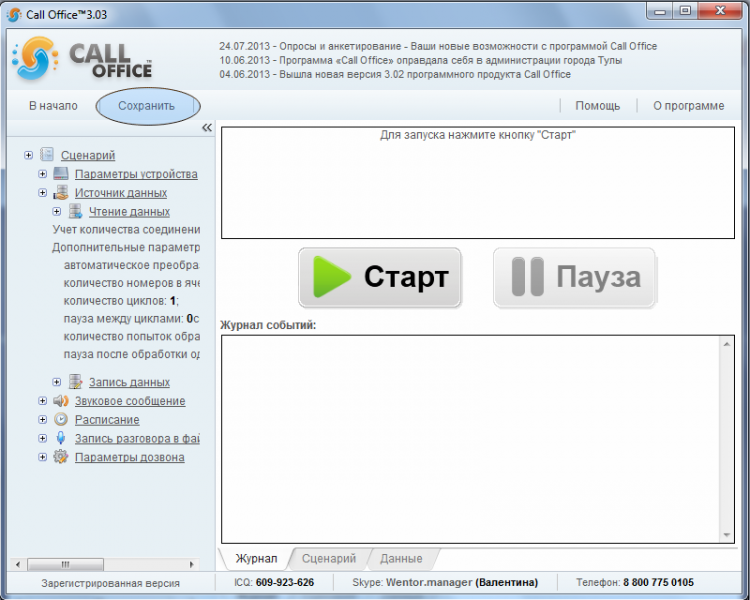Expand the Запись разговора в файл node

coord(43,438)
